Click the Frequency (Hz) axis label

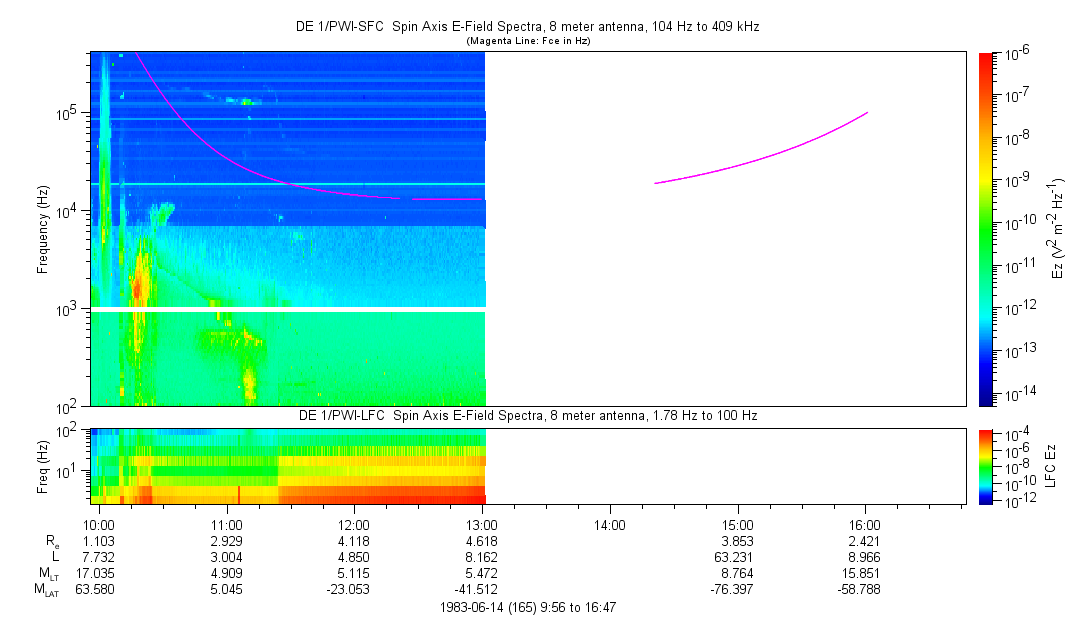43,229
